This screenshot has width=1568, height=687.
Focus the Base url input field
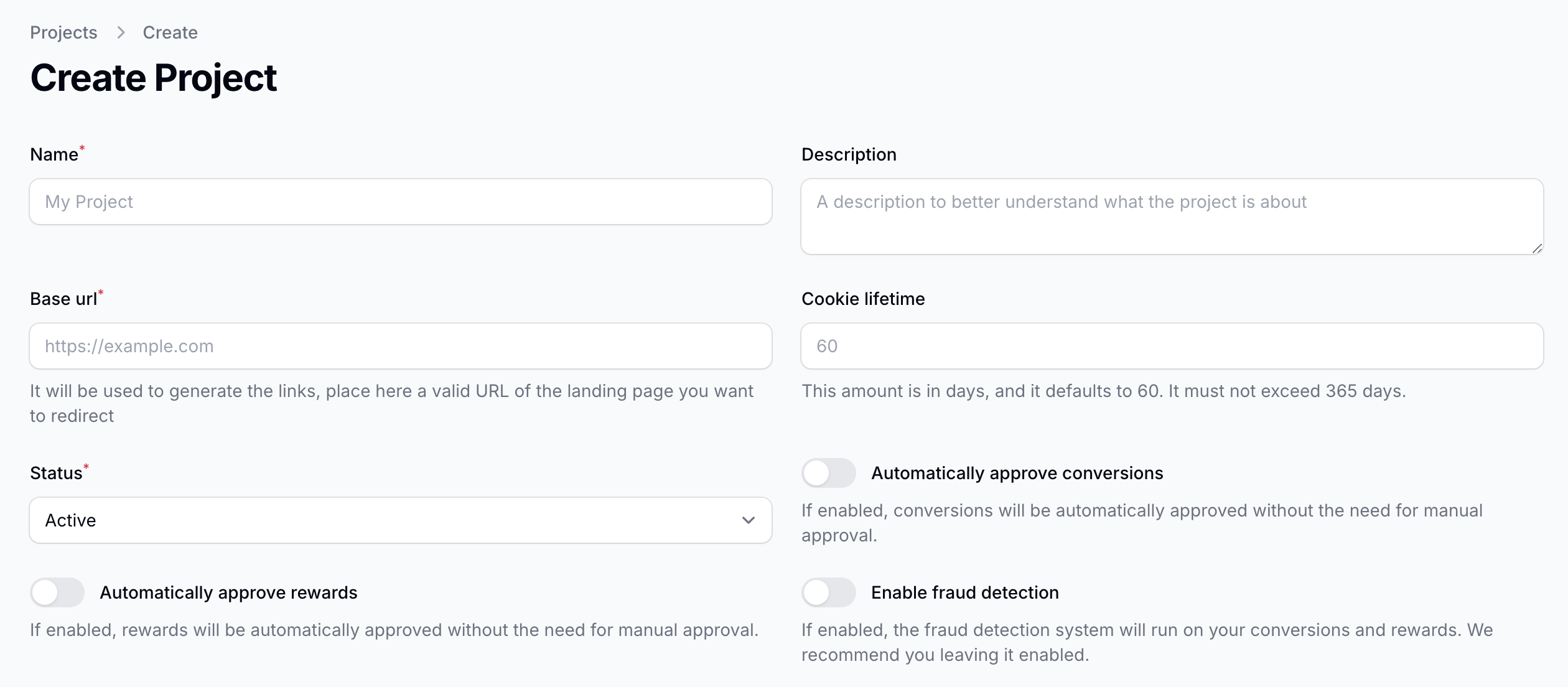tap(401, 346)
